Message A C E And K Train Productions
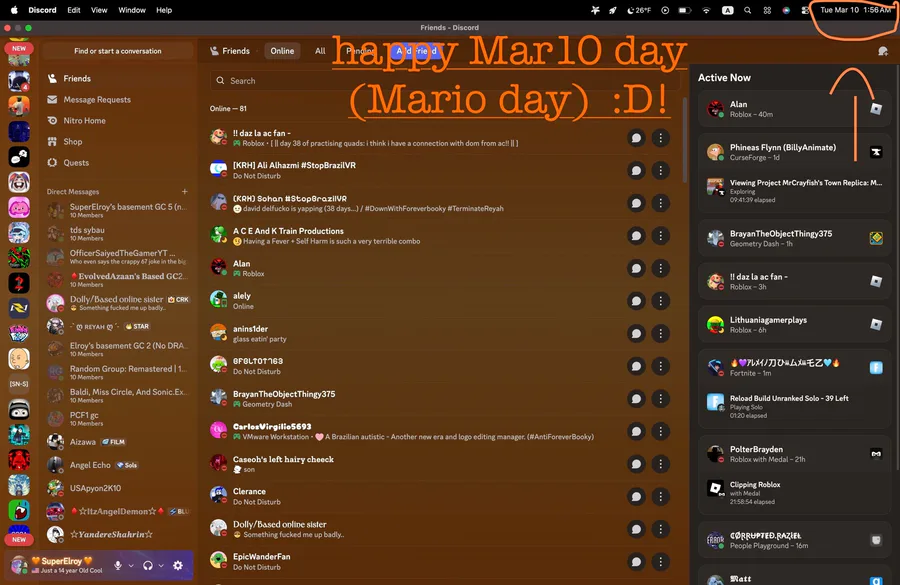Image resolution: width=900 pixels, height=585 pixels. coord(636,235)
